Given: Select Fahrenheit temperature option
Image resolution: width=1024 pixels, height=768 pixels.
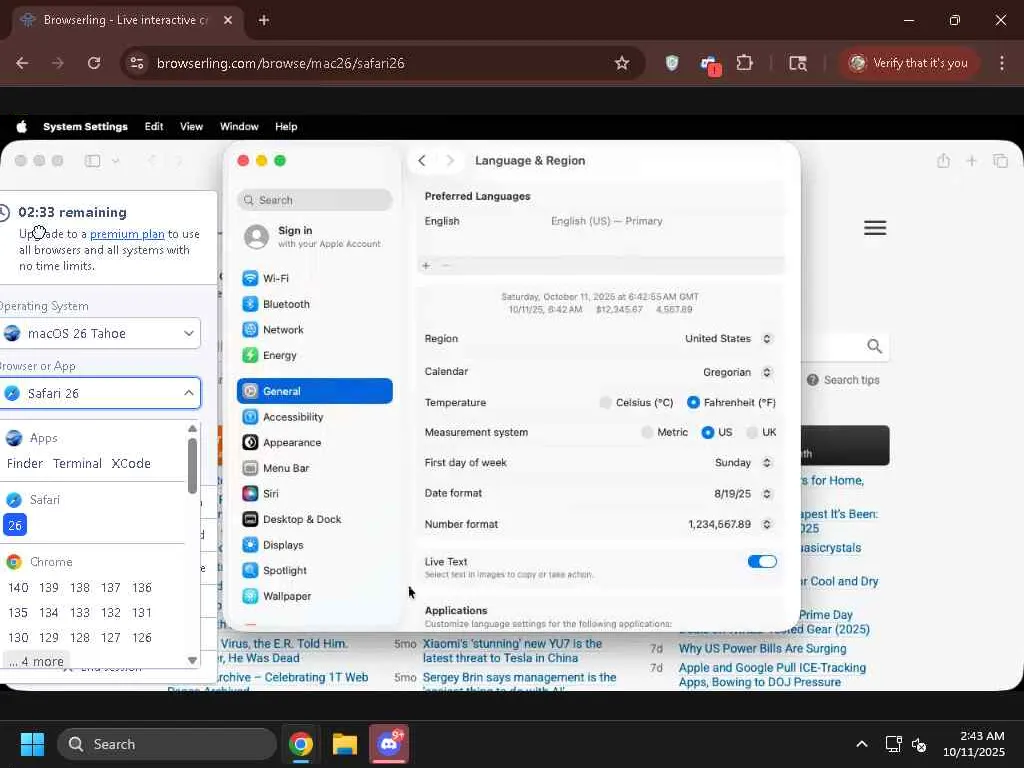Looking at the screenshot, I should pos(694,402).
